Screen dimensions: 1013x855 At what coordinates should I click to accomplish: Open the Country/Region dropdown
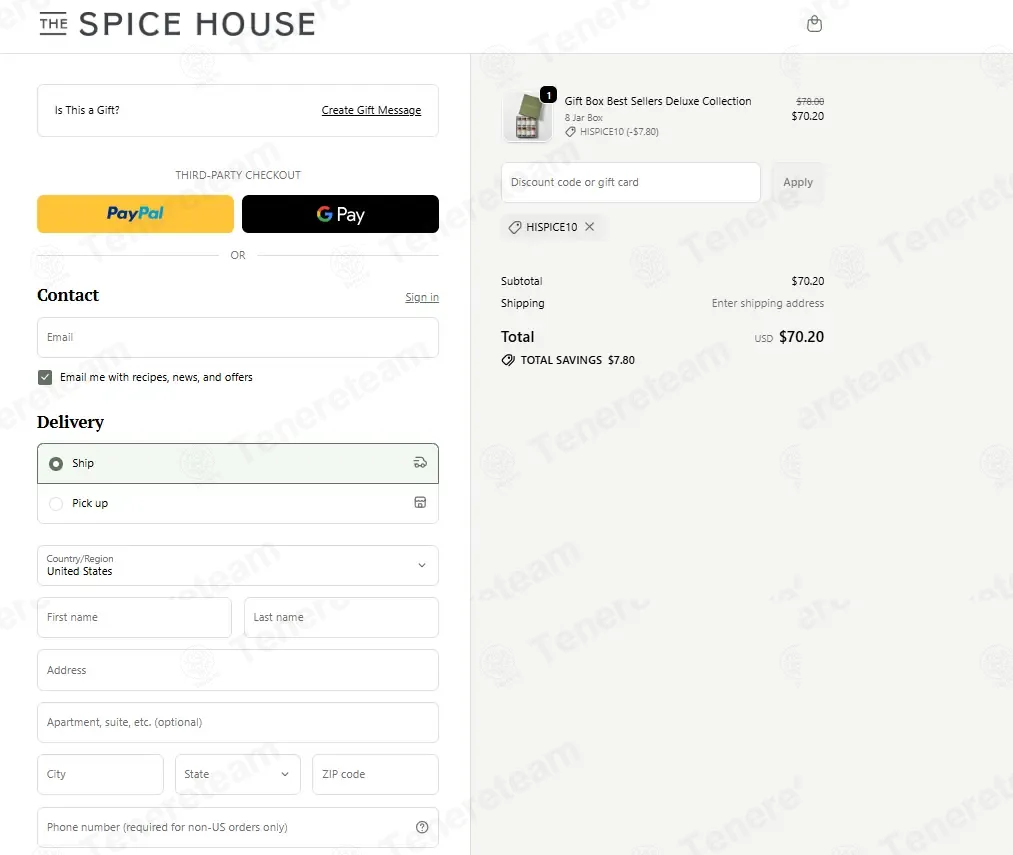click(x=237, y=565)
